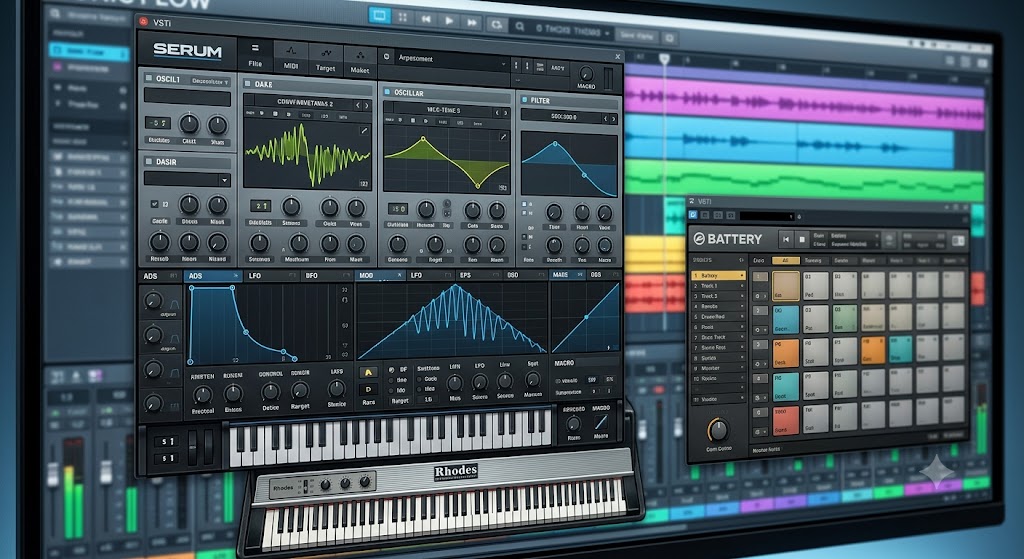Click the pencil edit icon on OSCILLAR waveform
Viewport: 1024px width, 559px height.
click(x=504, y=137)
